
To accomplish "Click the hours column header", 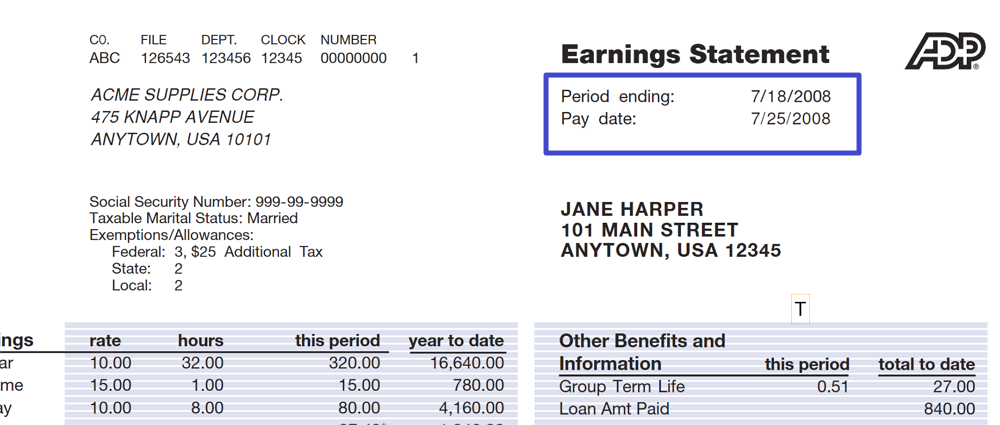I will point(201,341).
